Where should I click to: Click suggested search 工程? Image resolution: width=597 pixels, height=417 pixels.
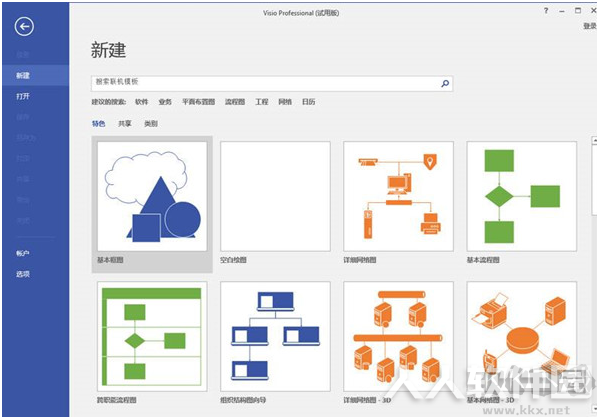tap(262, 102)
